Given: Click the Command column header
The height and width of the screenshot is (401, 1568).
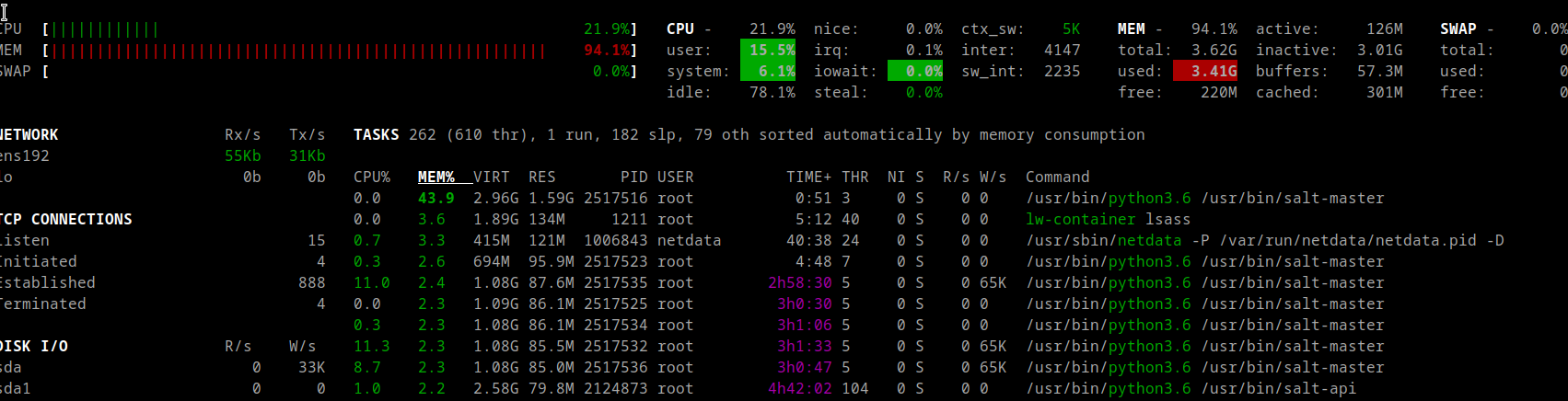Looking at the screenshot, I should [1058, 178].
